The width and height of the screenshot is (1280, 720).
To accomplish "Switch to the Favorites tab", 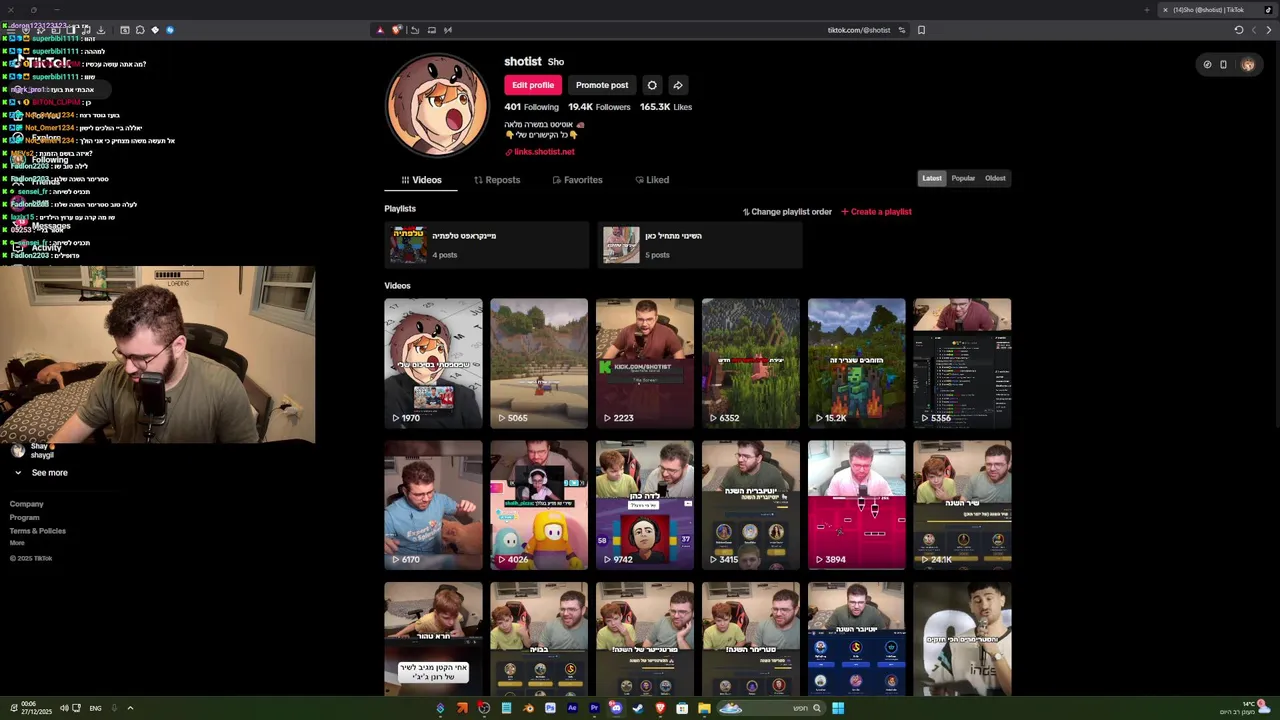I will (x=577, y=180).
